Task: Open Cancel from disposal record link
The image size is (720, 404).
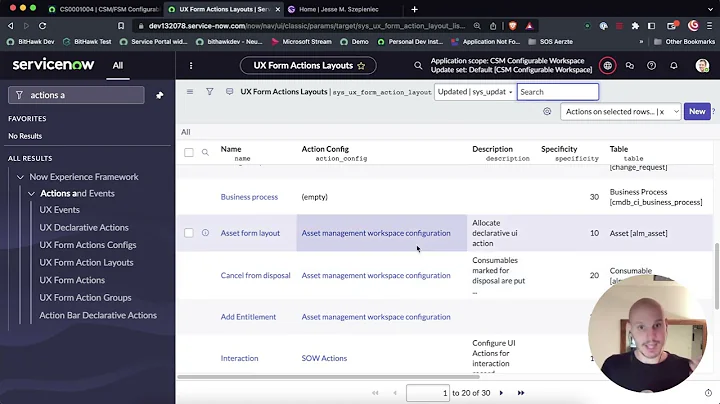Action: (x=255, y=275)
